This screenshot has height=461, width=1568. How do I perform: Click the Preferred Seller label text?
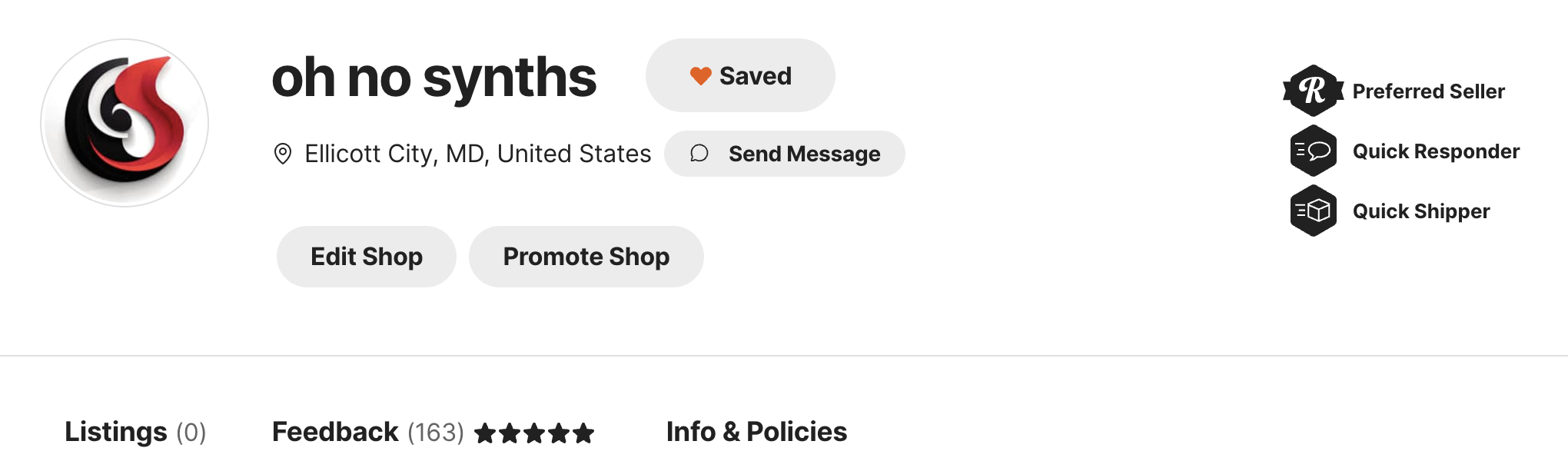(1428, 91)
